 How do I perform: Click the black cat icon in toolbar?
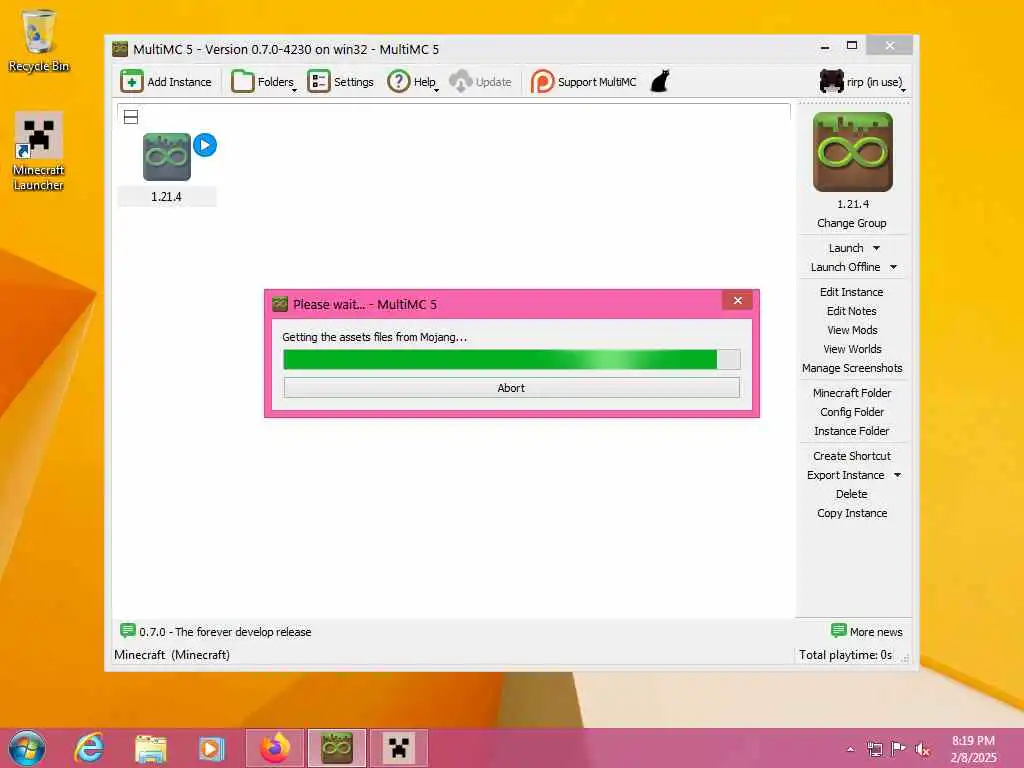point(660,82)
